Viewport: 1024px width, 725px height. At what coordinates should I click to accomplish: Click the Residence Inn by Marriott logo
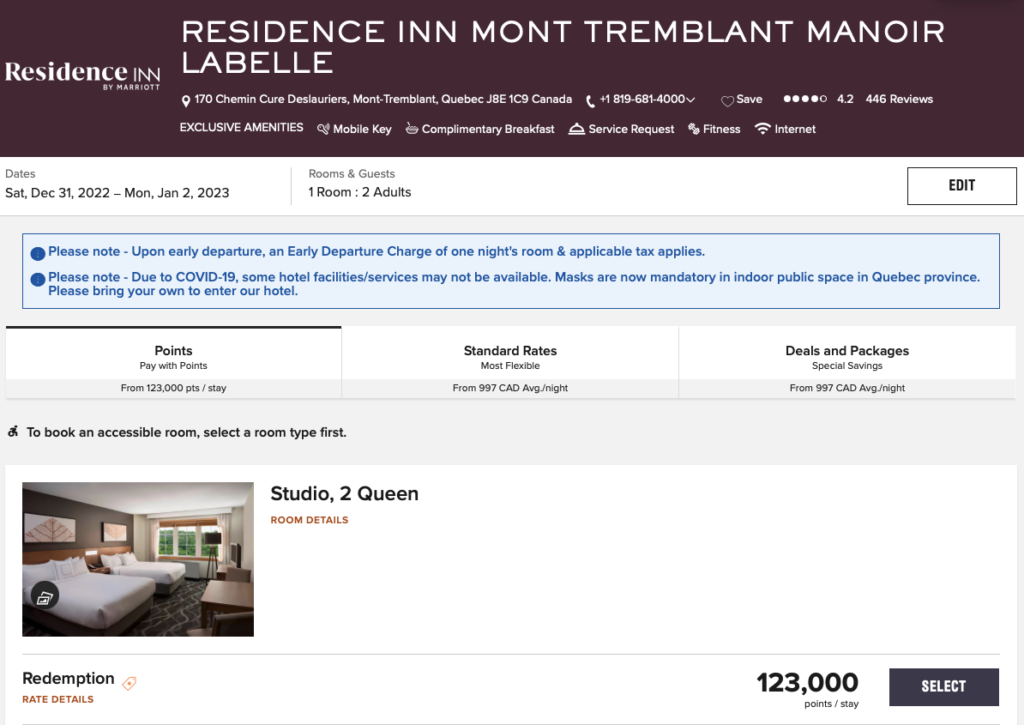[x=82, y=72]
